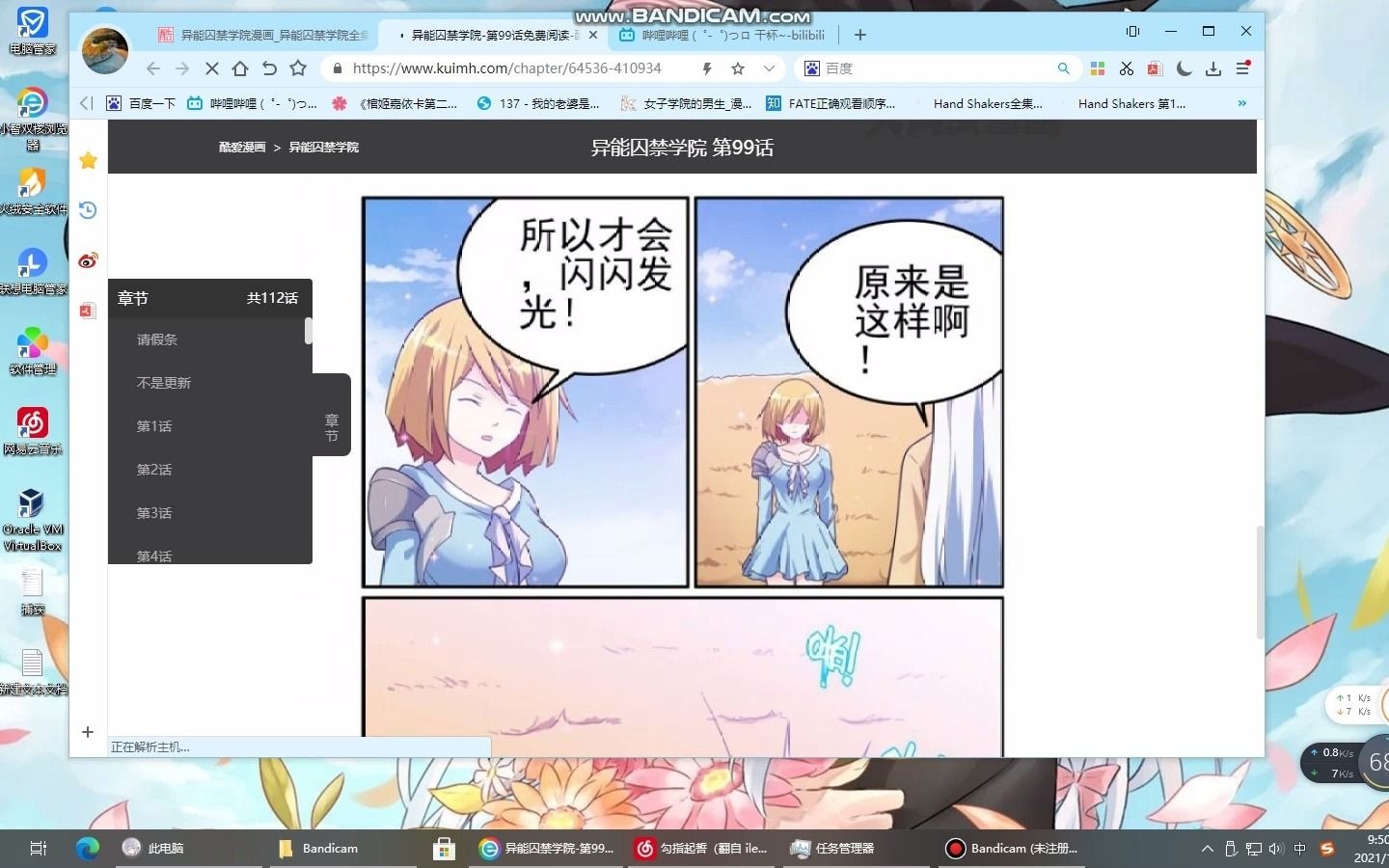Open Windows Task View taskbar icon
Image resolution: width=1389 pixels, height=868 pixels.
[x=38, y=849]
